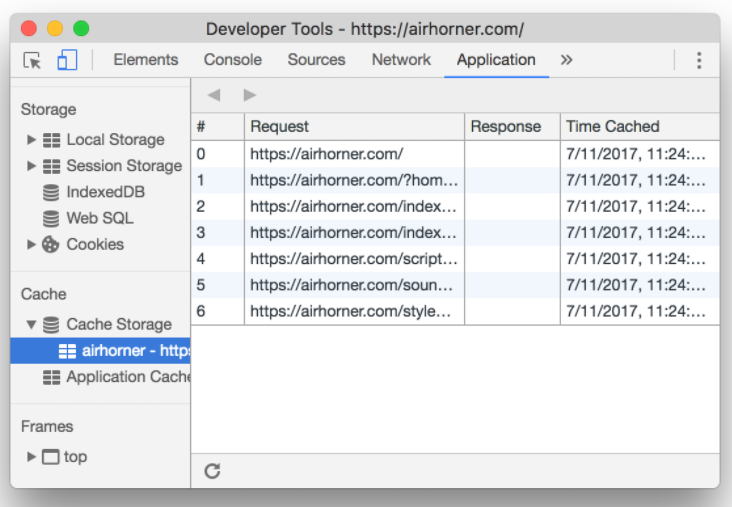Select the request airhorner.com/script… in row 4
The width and height of the screenshot is (732, 507).
pyautogui.click(x=354, y=259)
